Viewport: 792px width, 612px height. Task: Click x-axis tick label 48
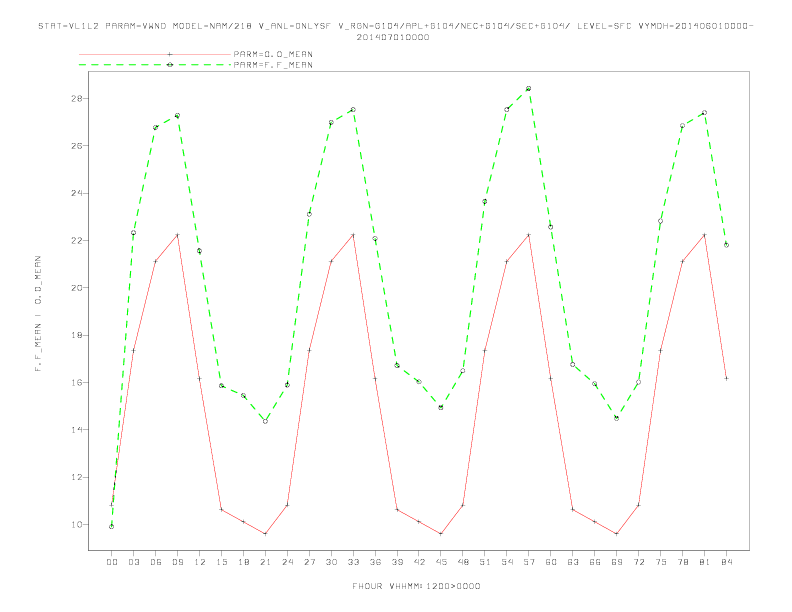[463, 562]
